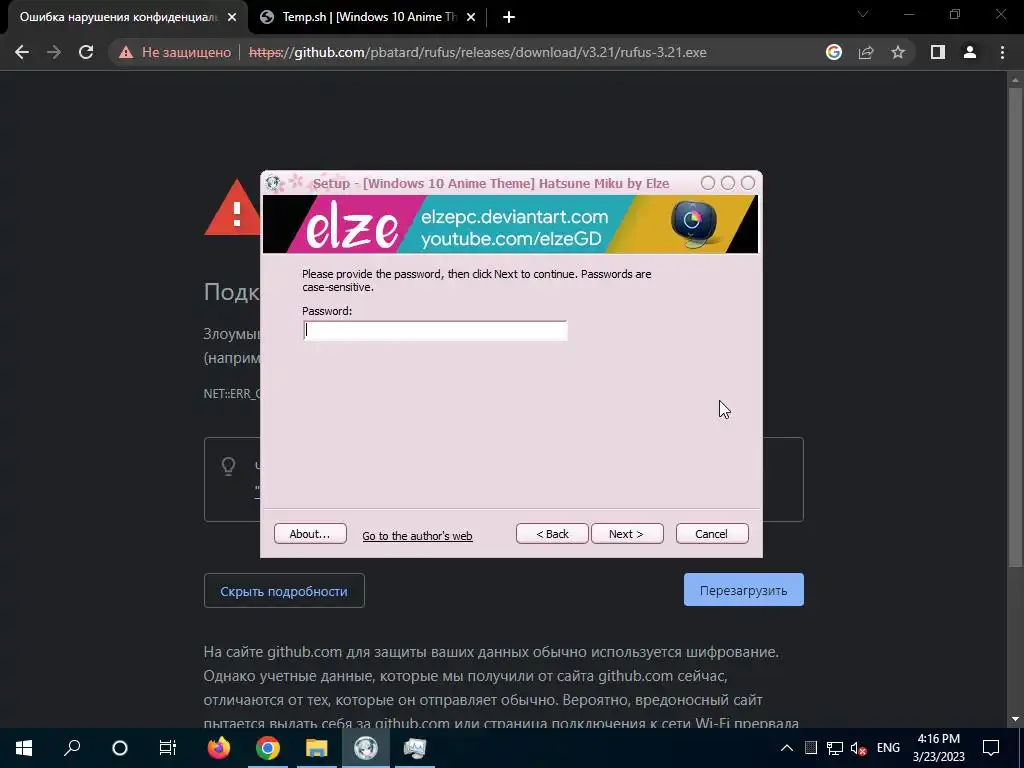Bookmark this page with the star icon
Viewport: 1024px width, 768px height.
[898, 52]
